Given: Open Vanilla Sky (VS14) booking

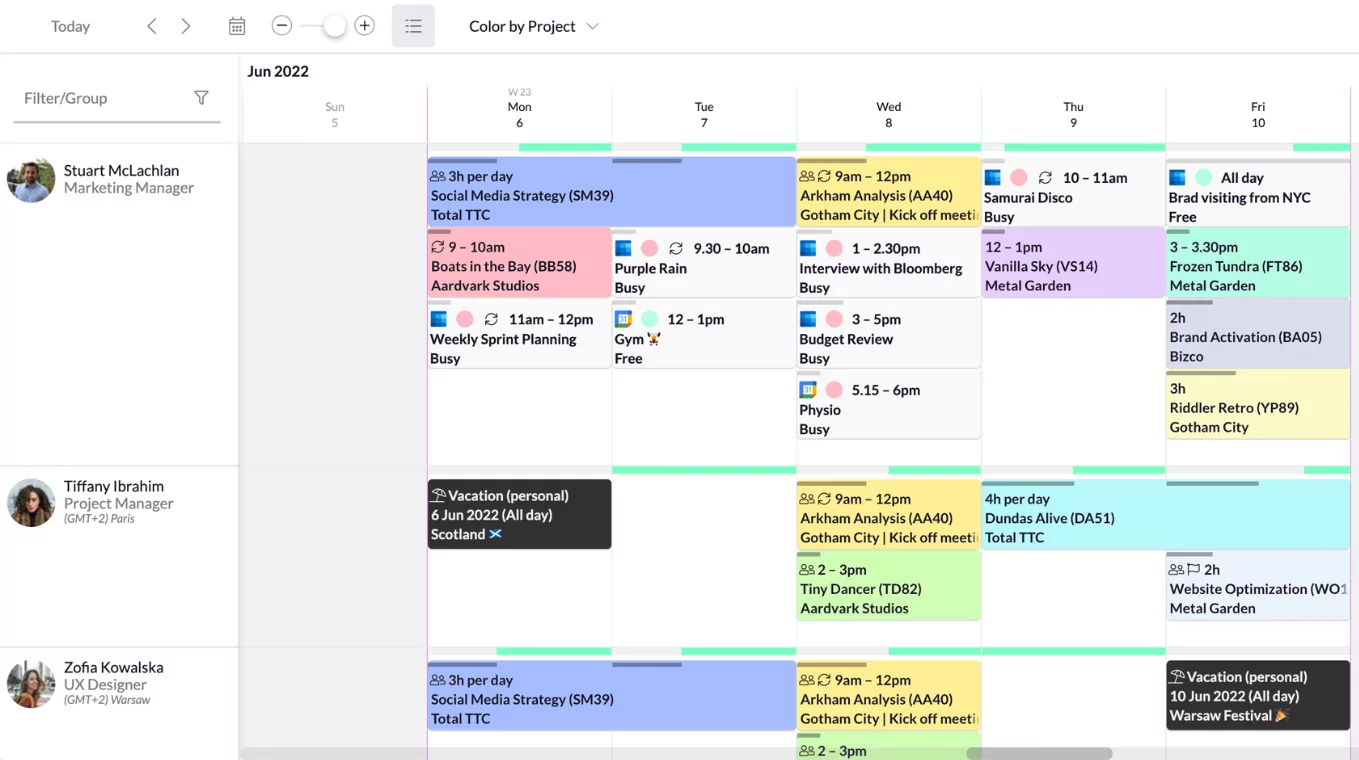Looking at the screenshot, I should tap(1073, 263).
